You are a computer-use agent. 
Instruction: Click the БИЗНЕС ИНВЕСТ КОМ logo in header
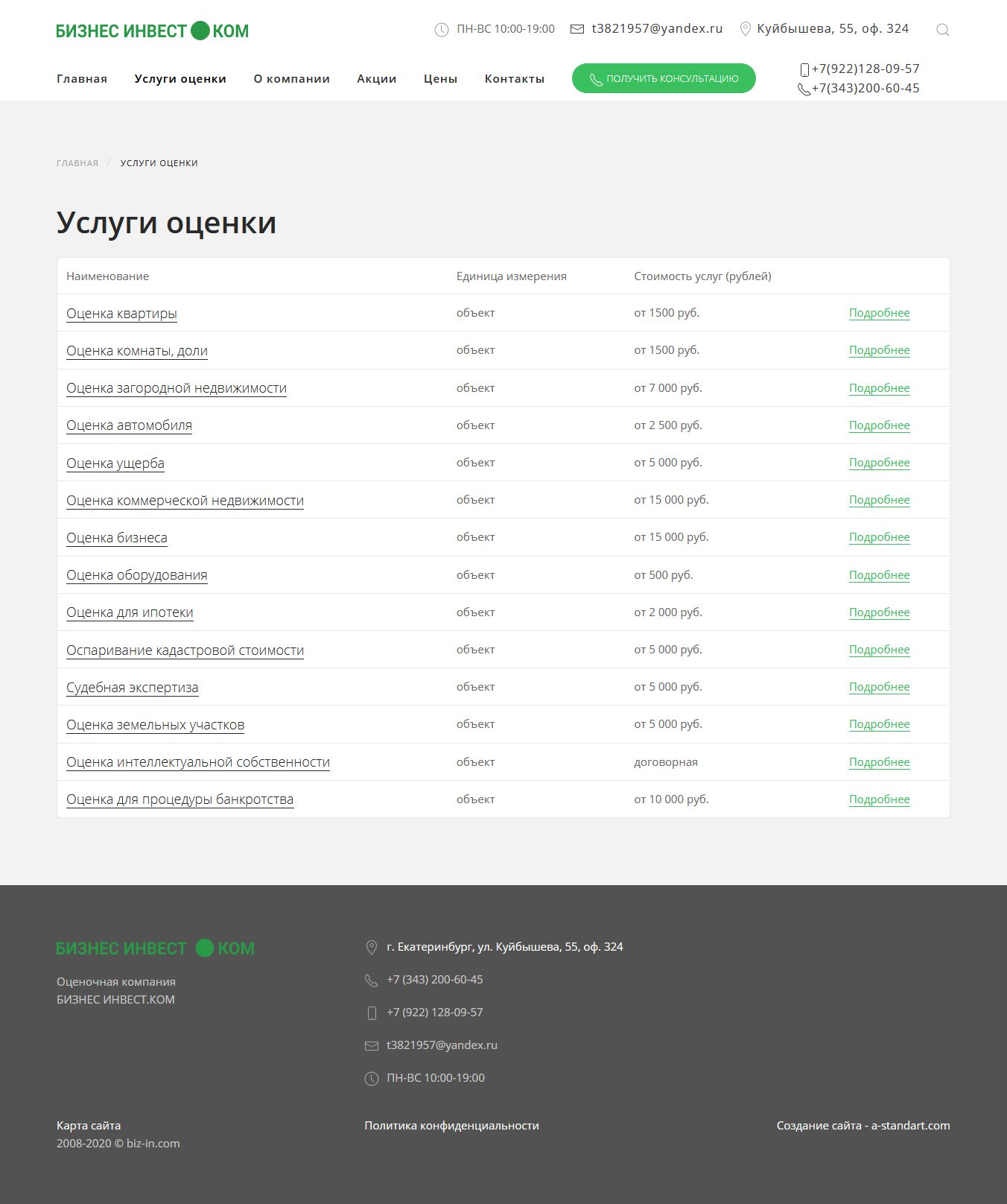(153, 31)
